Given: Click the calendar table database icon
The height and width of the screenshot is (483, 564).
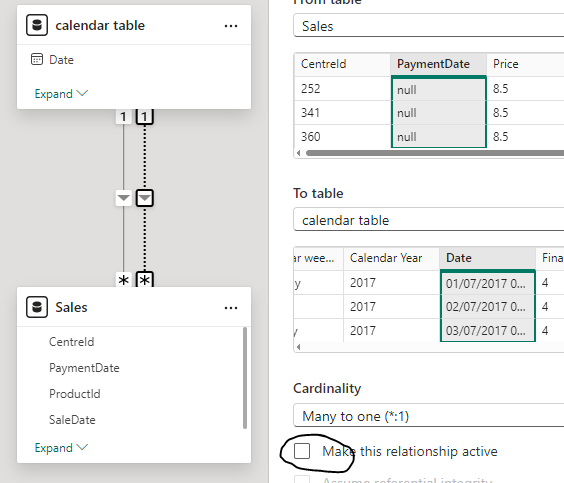Looking at the screenshot, I should (x=37, y=25).
